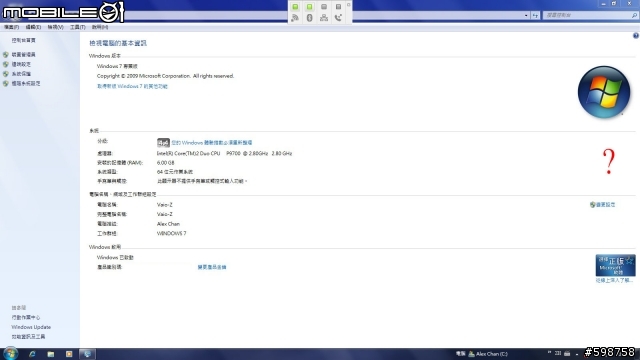Click the installed memory value '6.00 GB'
The image size is (640, 360).
(165, 163)
